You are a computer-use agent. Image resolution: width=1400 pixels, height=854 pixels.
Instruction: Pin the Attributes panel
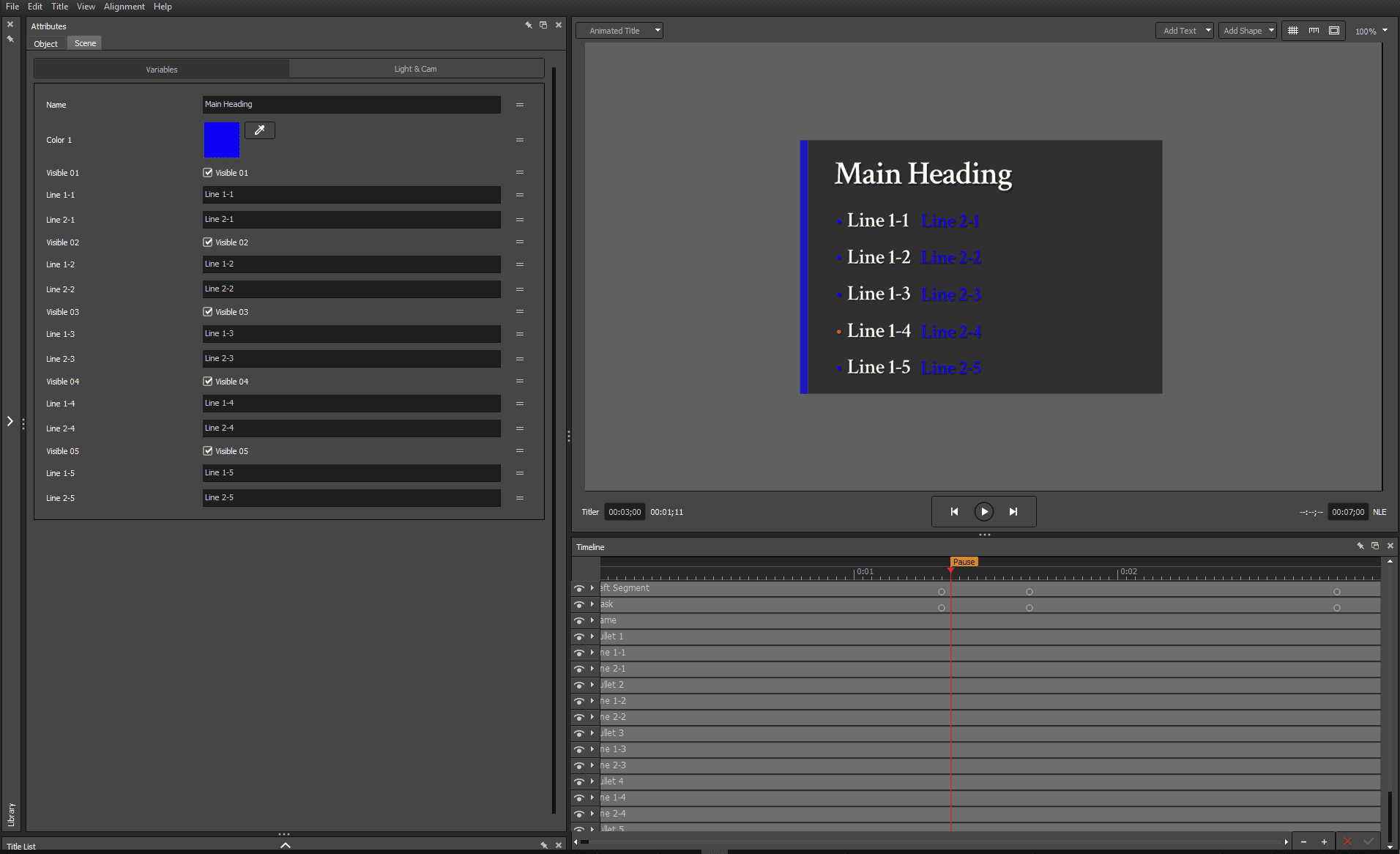click(528, 25)
